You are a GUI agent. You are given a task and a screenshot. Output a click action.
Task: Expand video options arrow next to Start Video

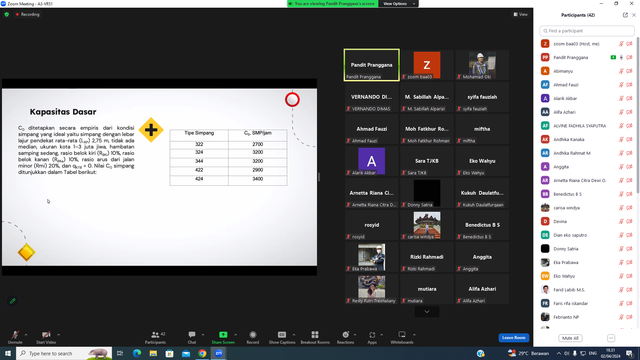click(x=58, y=335)
